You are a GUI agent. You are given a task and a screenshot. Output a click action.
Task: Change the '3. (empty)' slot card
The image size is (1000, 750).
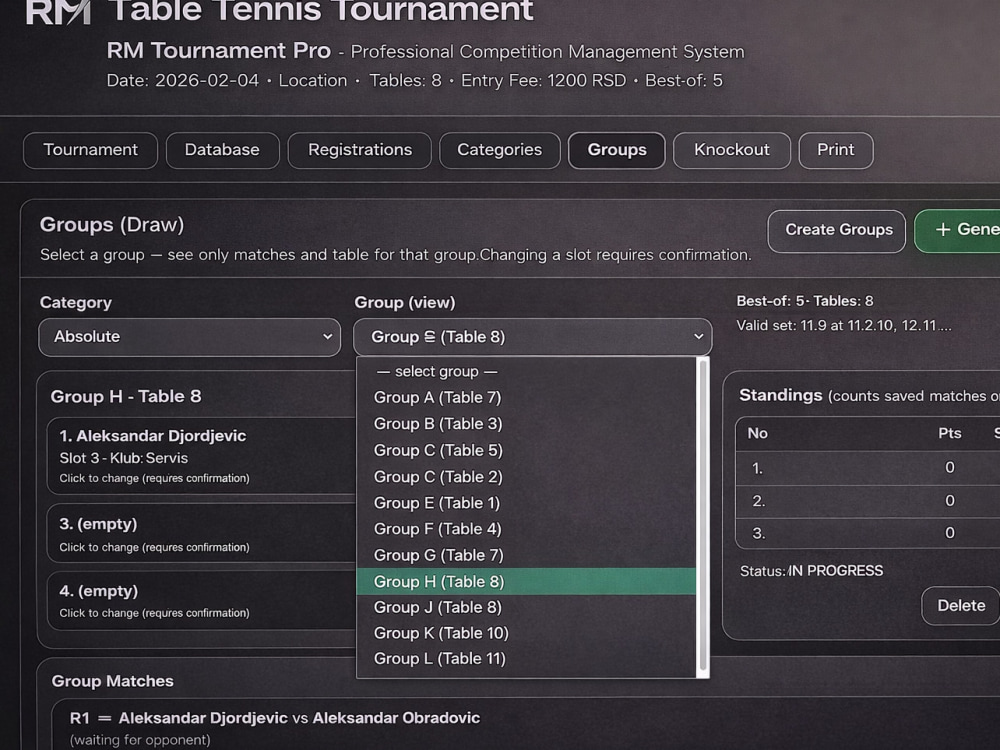(x=201, y=534)
